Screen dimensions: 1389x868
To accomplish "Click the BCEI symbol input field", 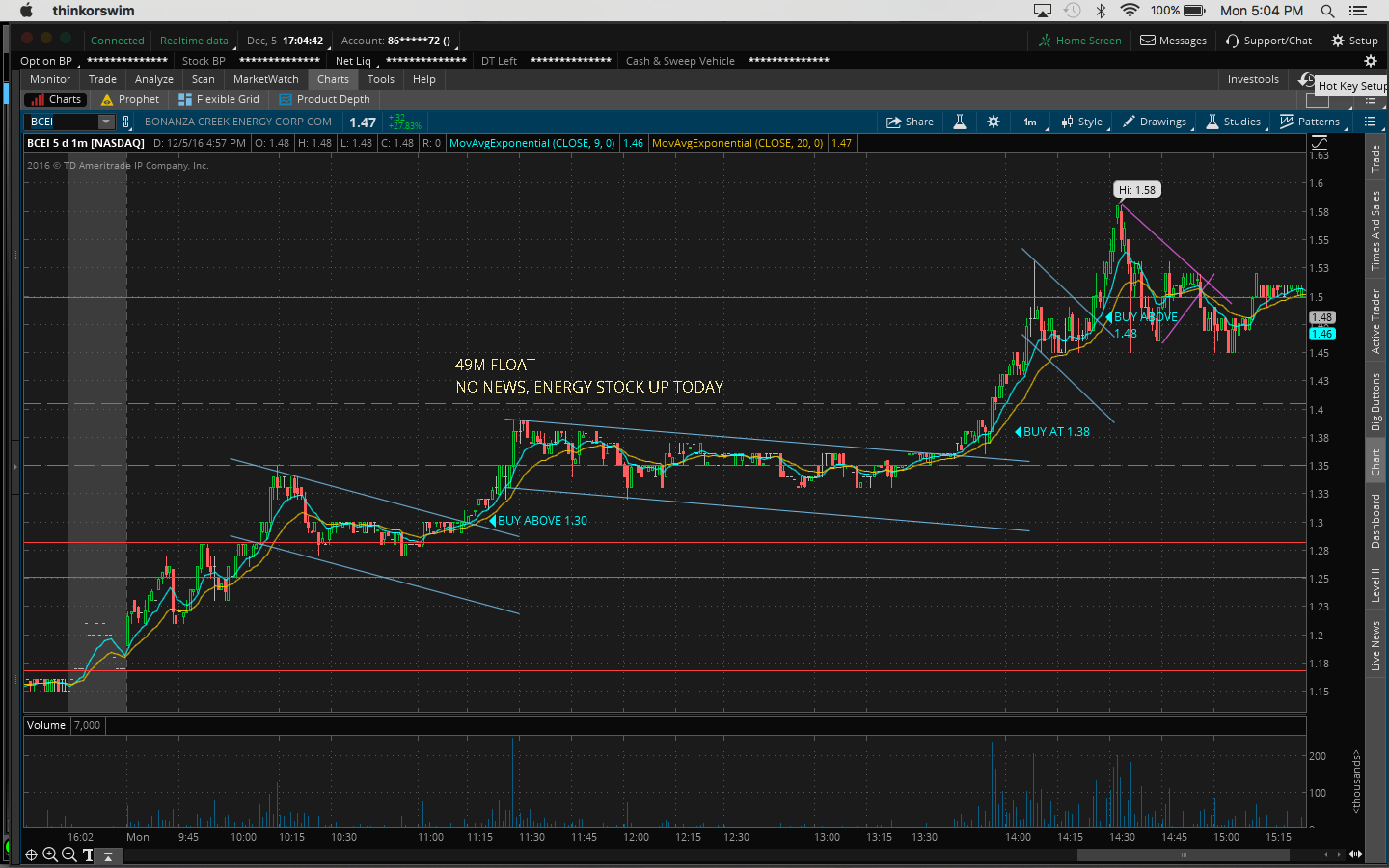I will [x=63, y=122].
